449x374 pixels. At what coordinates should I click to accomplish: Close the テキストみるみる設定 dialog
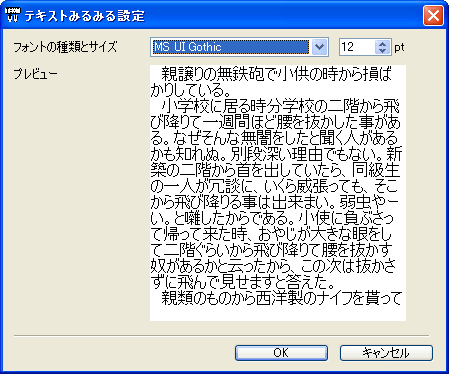click(433, 15)
